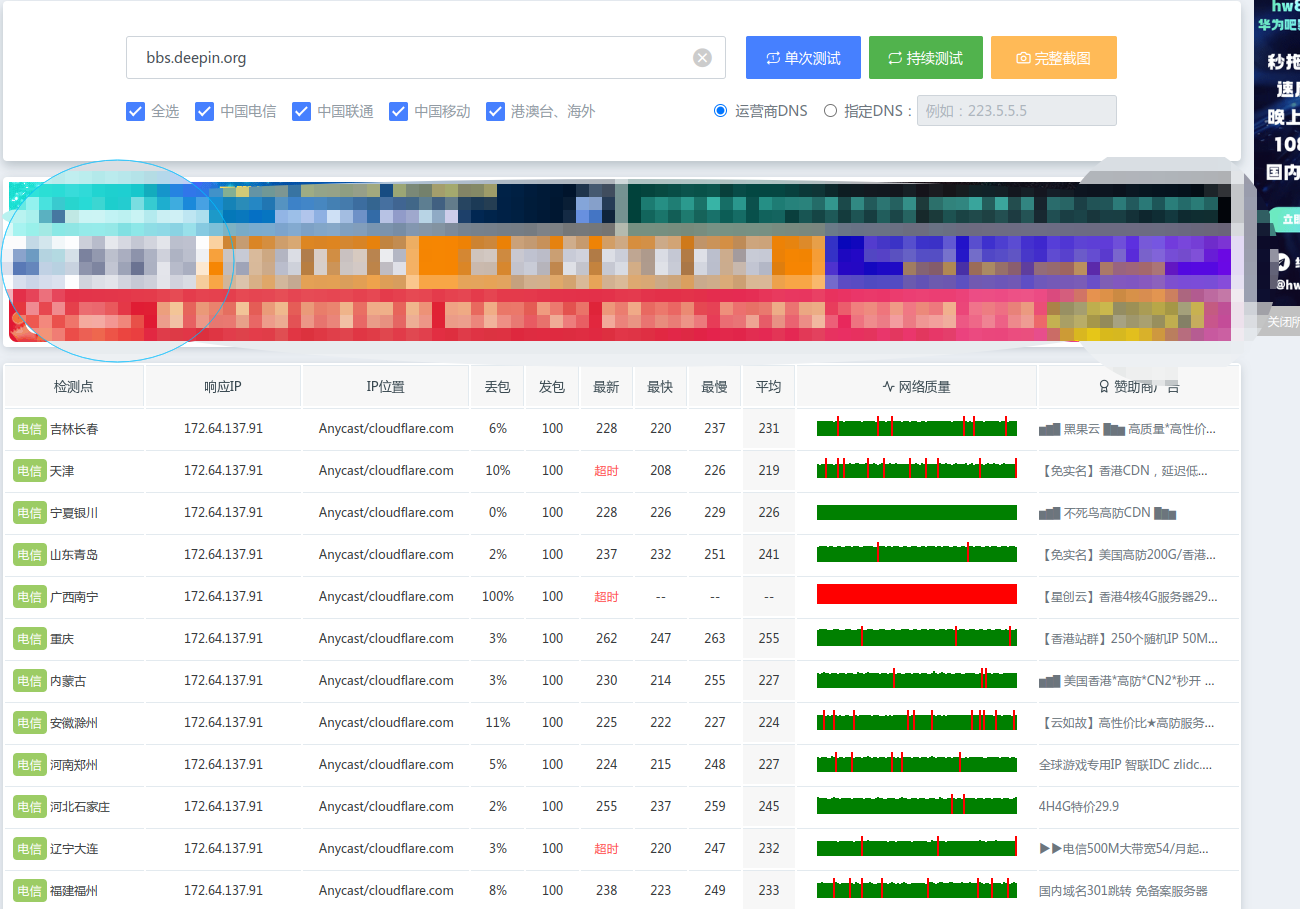Uncheck the 全选 checkbox
This screenshot has height=909, width=1300.
pyautogui.click(x=136, y=111)
